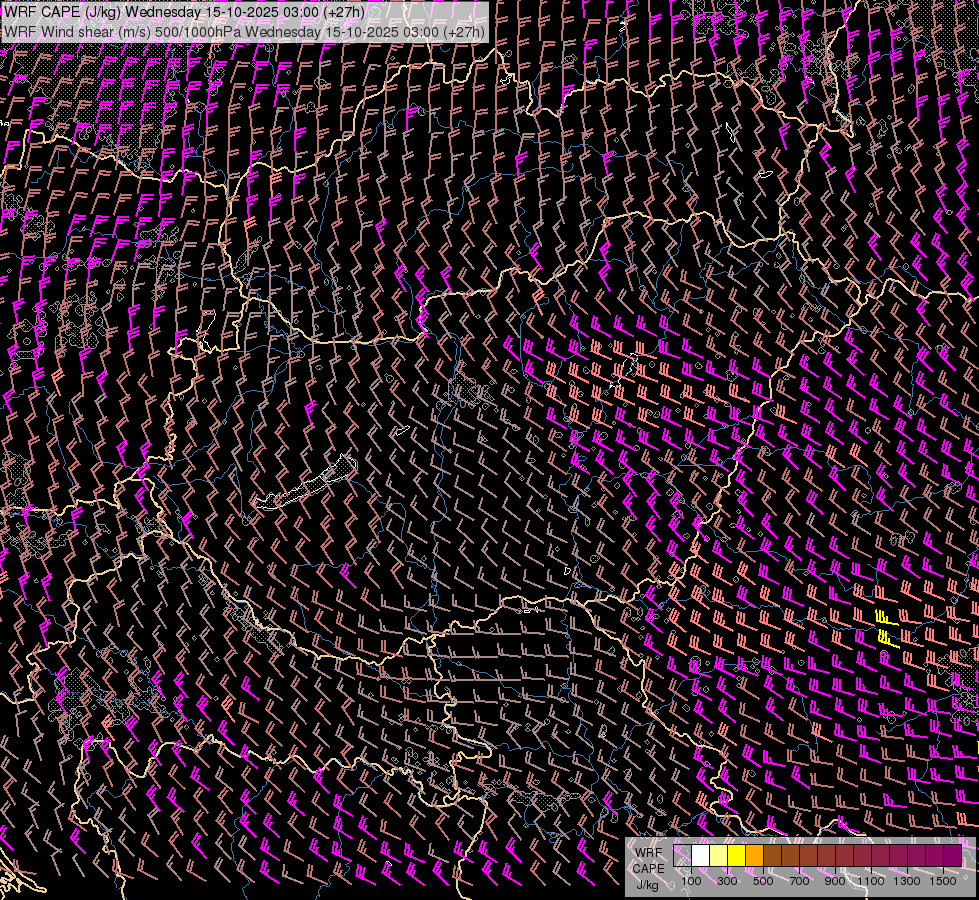Click the white CAPE legend swatch
This screenshot has width=979, height=900.
click(x=700, y=856)
